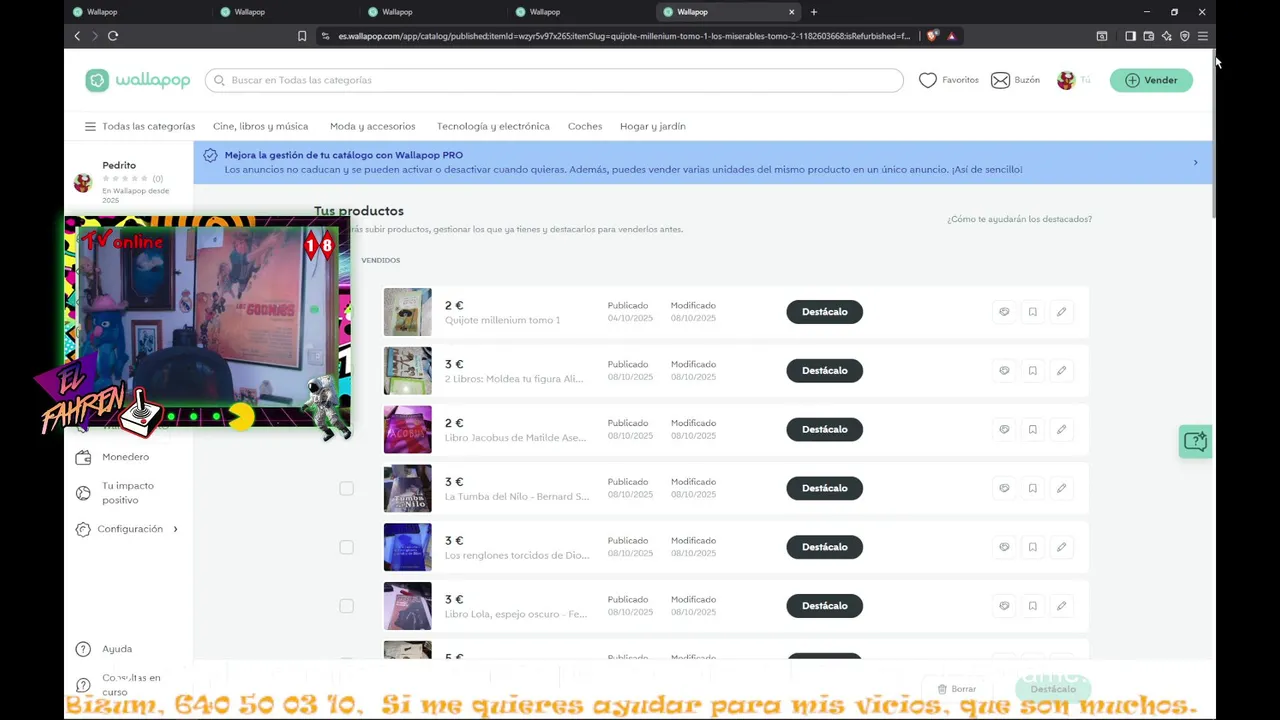
Task: Click bookmark icon on La Tumba del Nilo row
Action: tap(1033, 488)
